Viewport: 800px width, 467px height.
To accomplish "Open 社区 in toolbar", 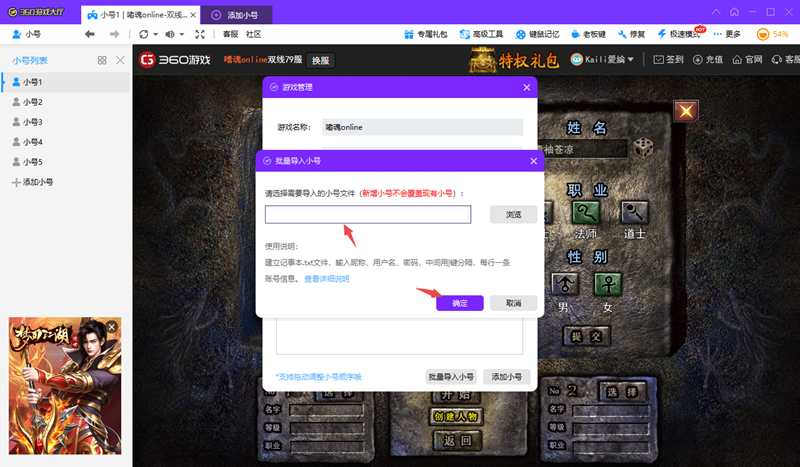I will pyautogui.click(x=254, y=34).
